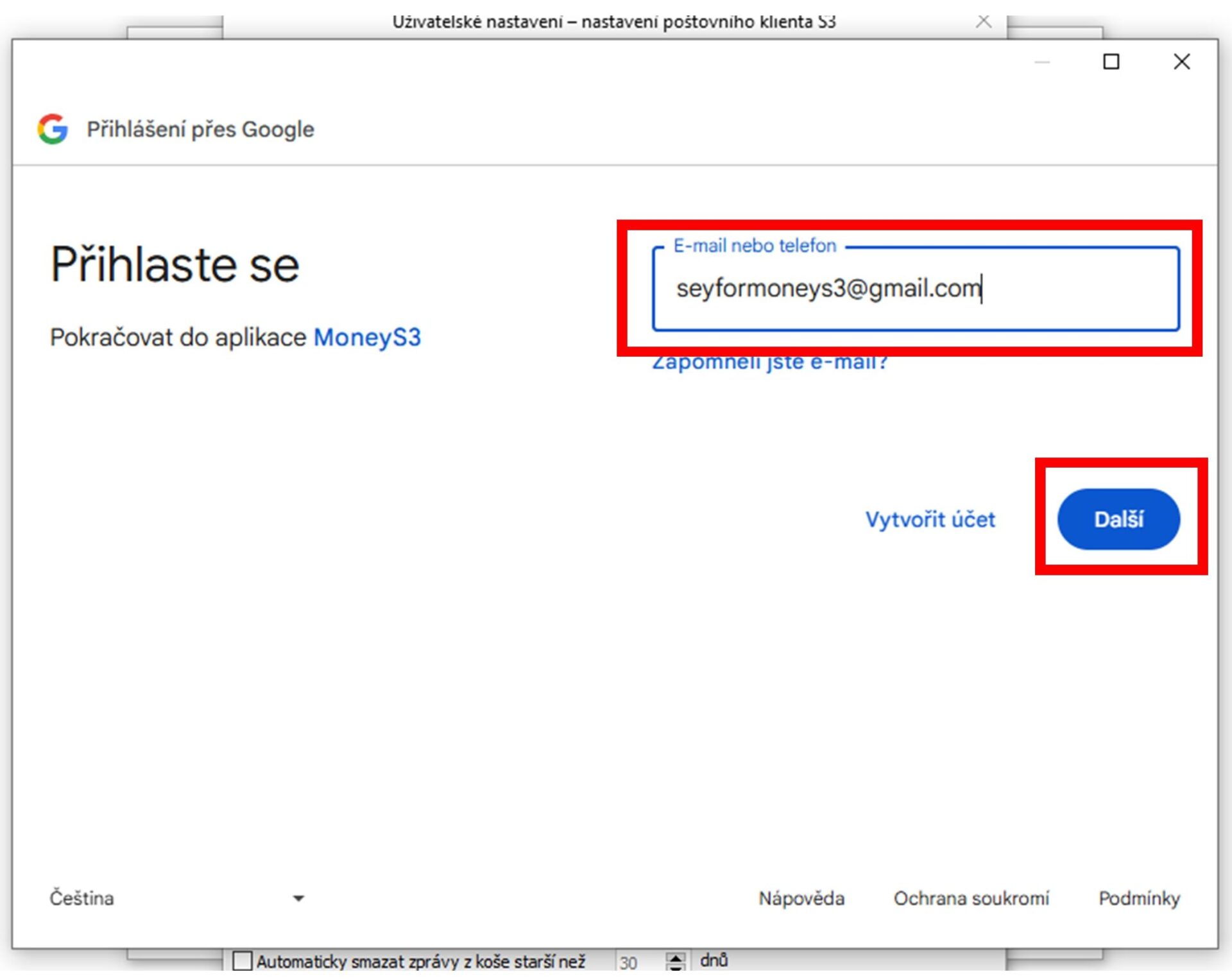Click the Přihlaste se heading
The height and width of the screenshot is (979, 1232).
click(x=175, y=264)
